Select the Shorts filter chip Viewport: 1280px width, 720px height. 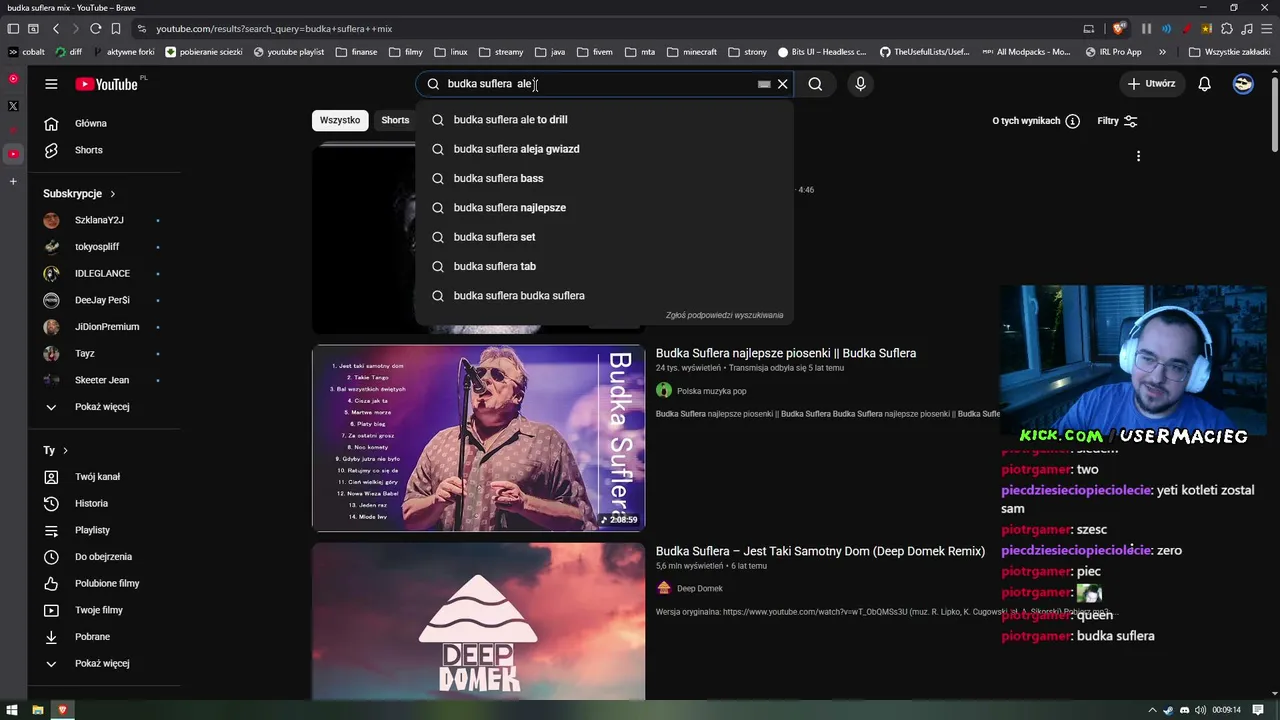[395, 120]
